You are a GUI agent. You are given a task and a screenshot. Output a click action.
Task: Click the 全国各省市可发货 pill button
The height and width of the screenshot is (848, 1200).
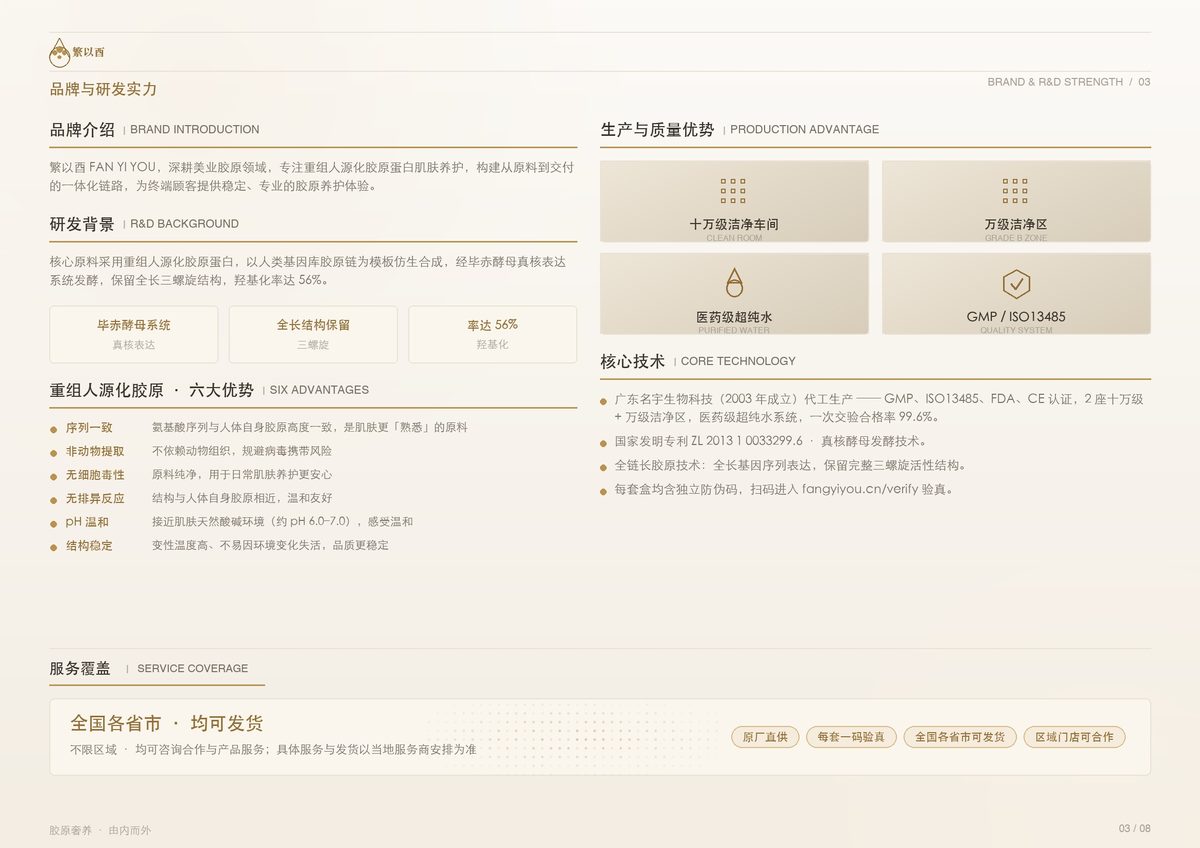[x=960, y=737]
